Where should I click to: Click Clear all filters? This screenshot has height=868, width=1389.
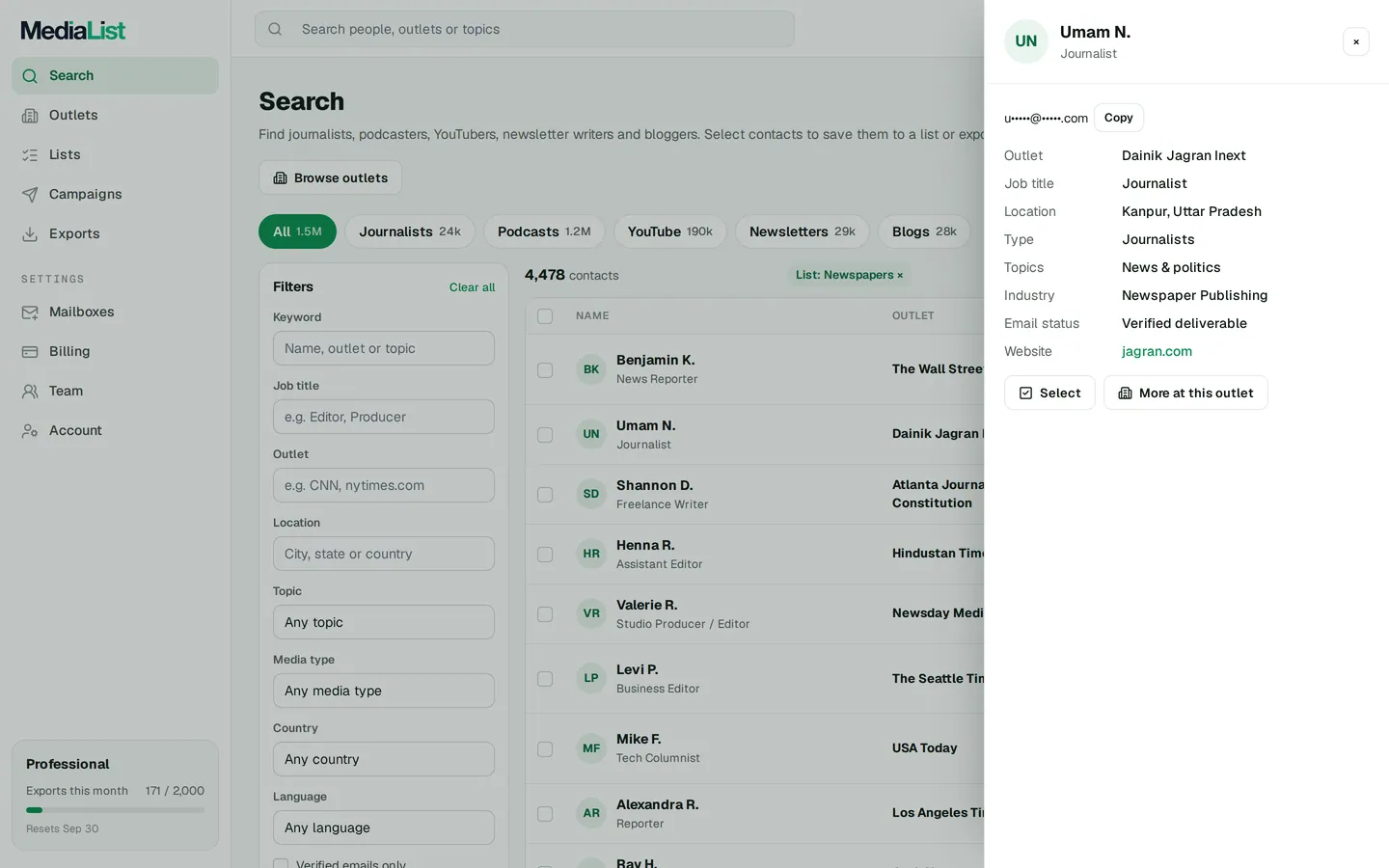pos(472,287)
